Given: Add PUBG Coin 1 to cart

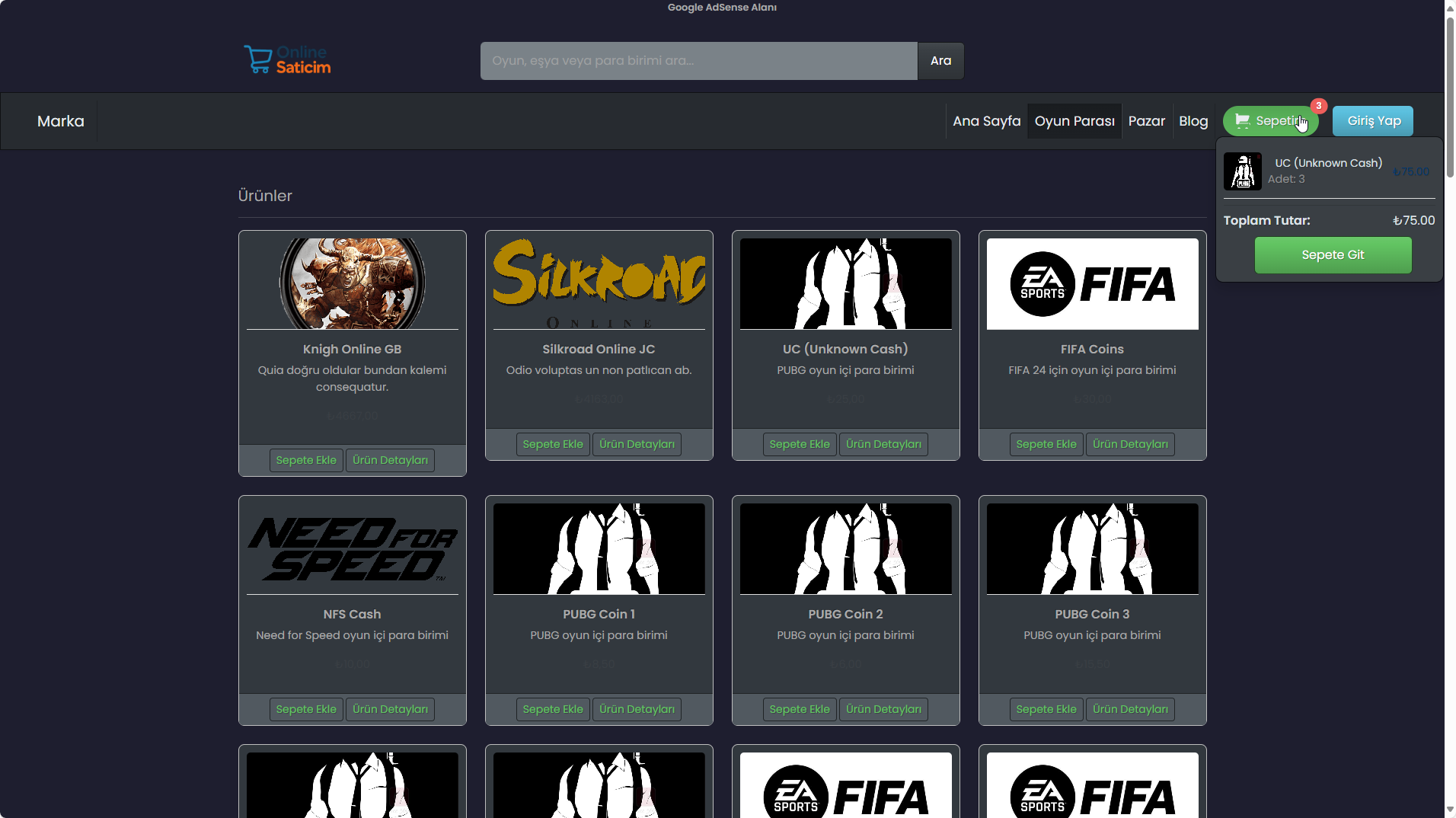Looking at the screenshot, I should 553,709.
